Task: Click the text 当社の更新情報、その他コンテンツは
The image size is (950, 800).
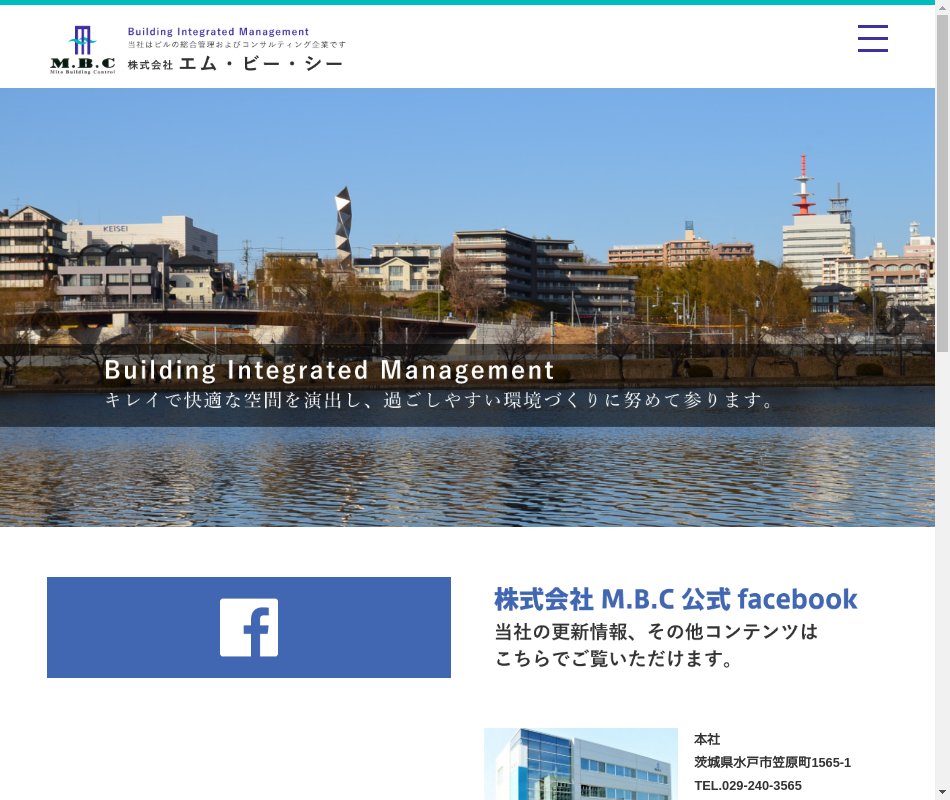Action: pyautogui.click(x=656, y=632)
